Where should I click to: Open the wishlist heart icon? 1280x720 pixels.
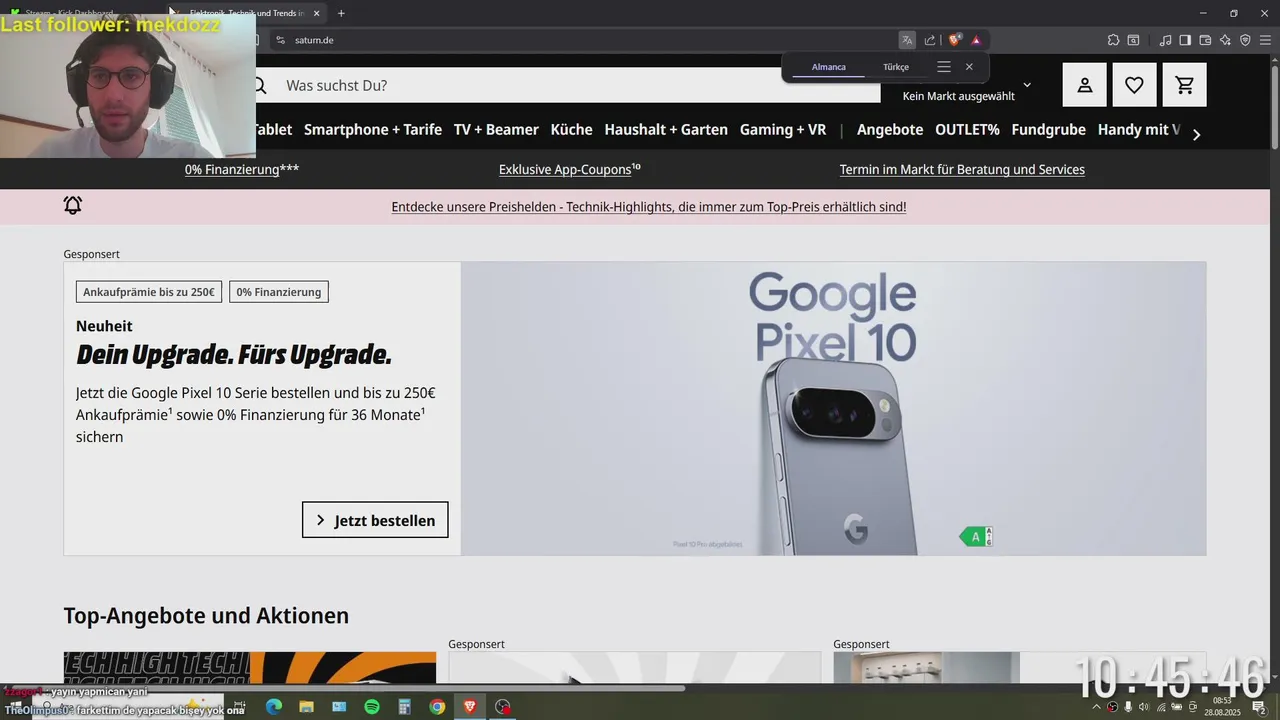tap(1134, 85)
